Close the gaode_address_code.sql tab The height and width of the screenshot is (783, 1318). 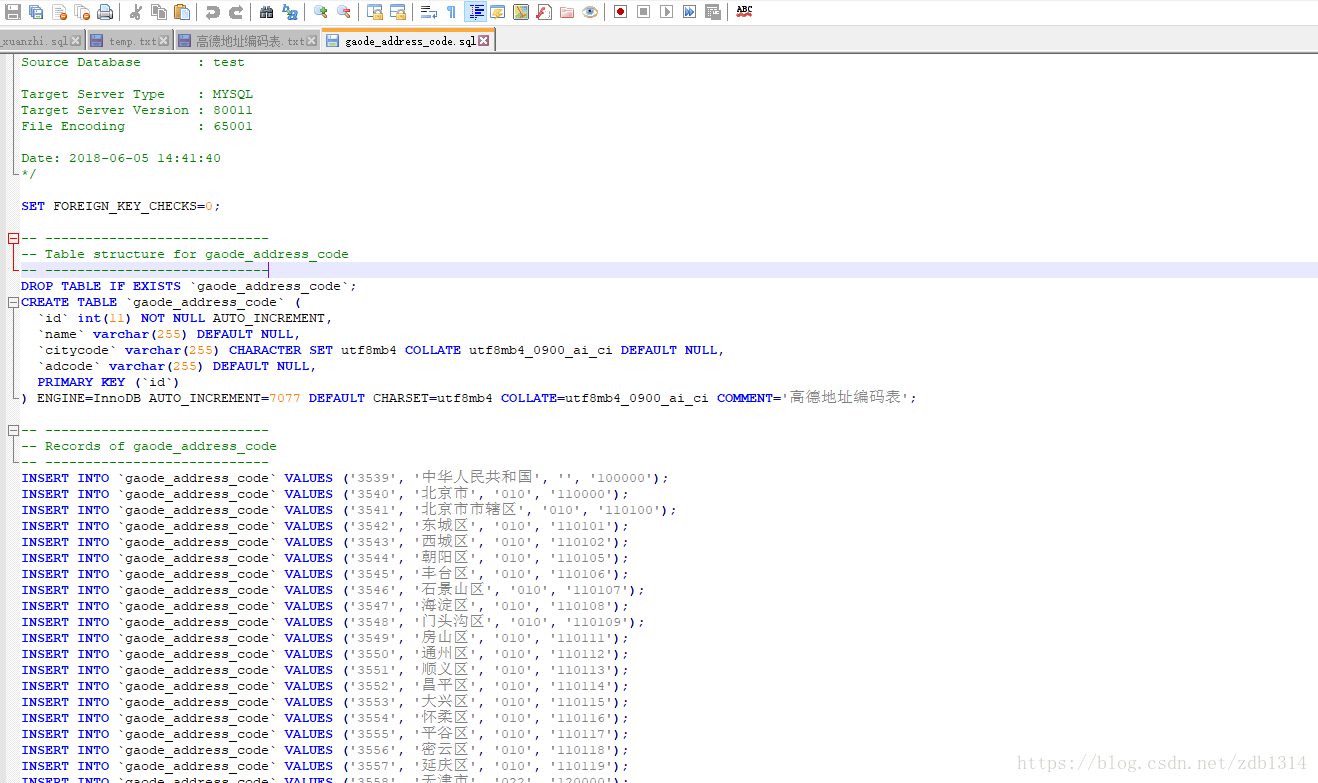pyautogui.click(x=484, y=41)
